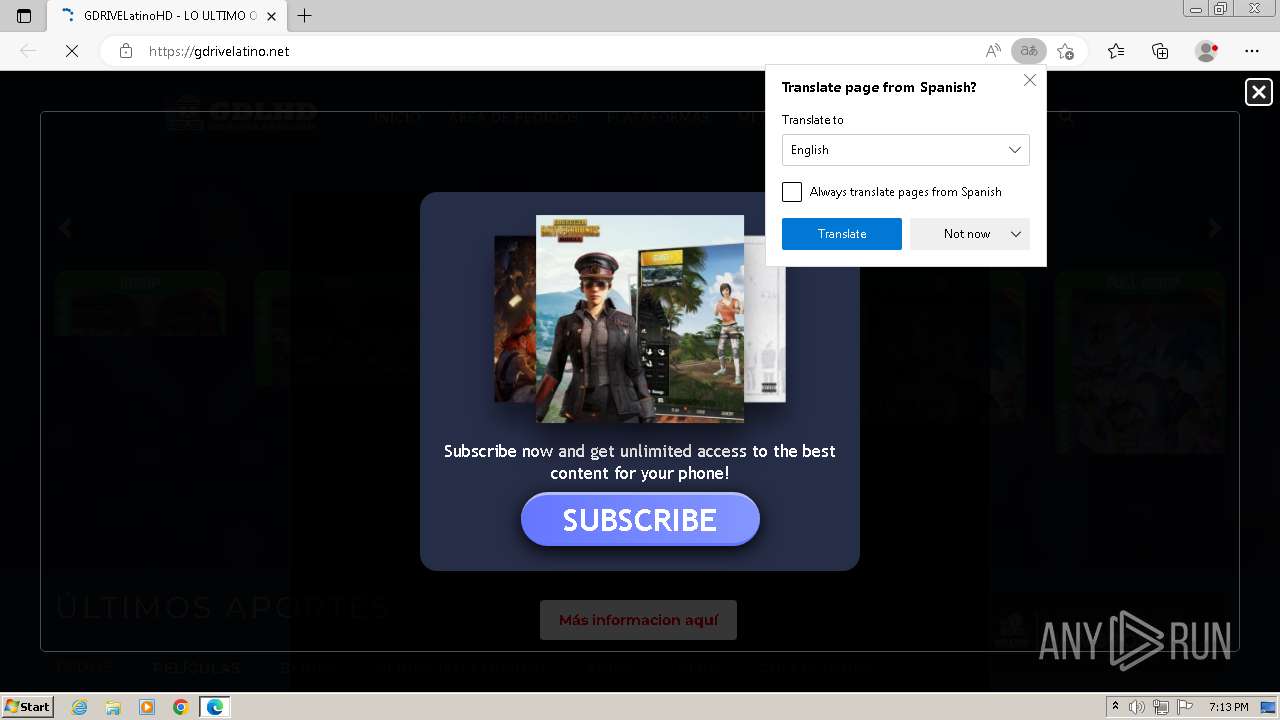Viewport: 1280px width, 720px height.
Task: Close the translate popup
Action: 1030,80
